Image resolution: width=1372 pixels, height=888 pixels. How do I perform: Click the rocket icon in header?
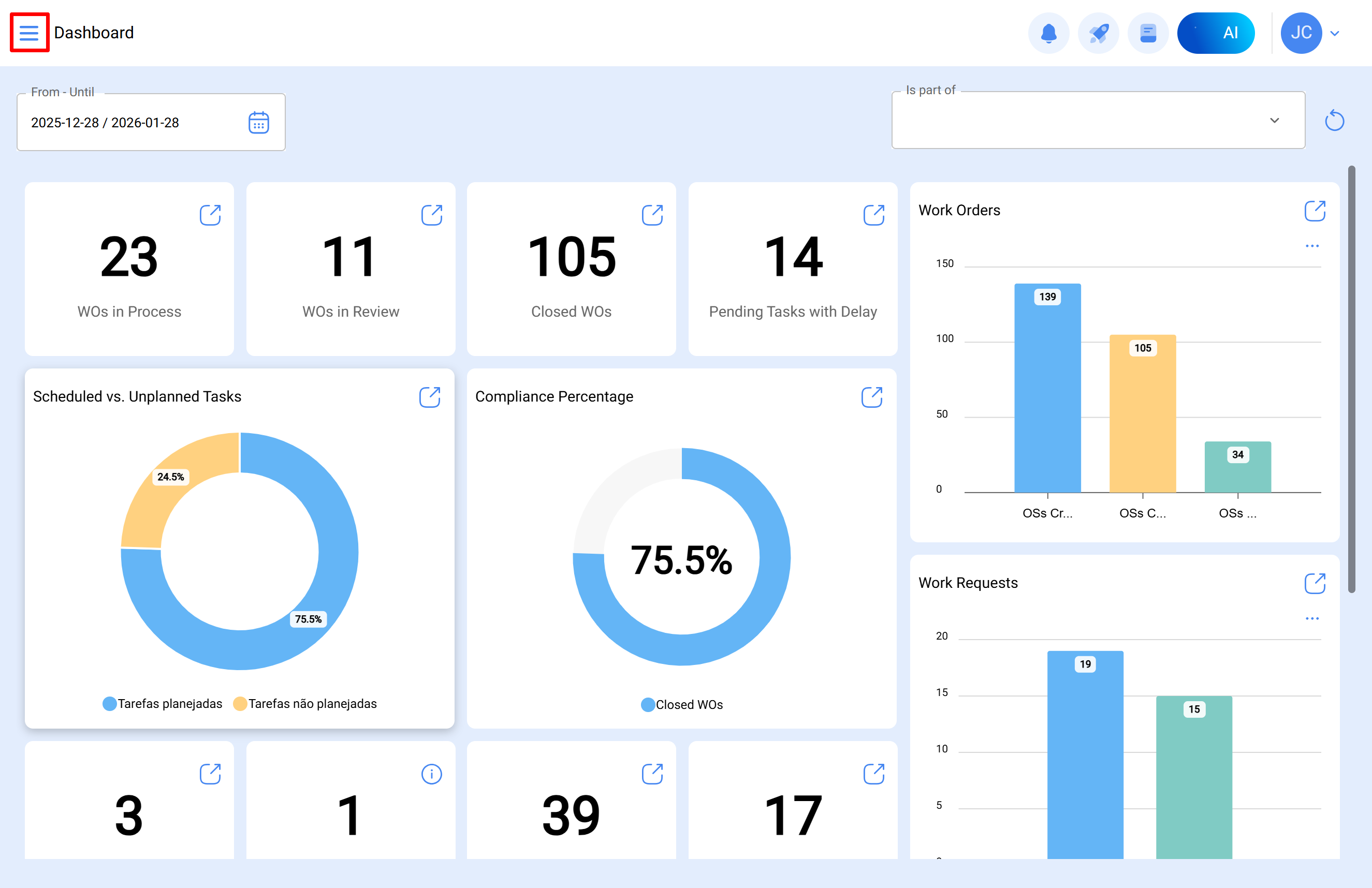1098,33
